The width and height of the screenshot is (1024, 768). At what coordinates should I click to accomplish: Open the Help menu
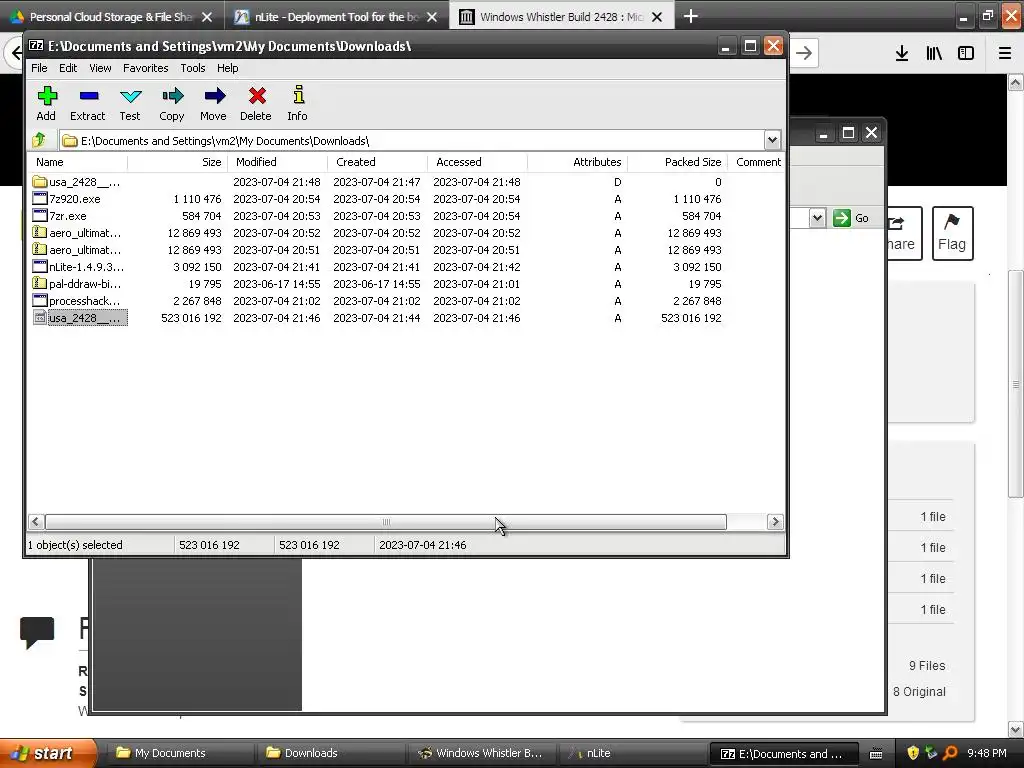tap(227, 68)
